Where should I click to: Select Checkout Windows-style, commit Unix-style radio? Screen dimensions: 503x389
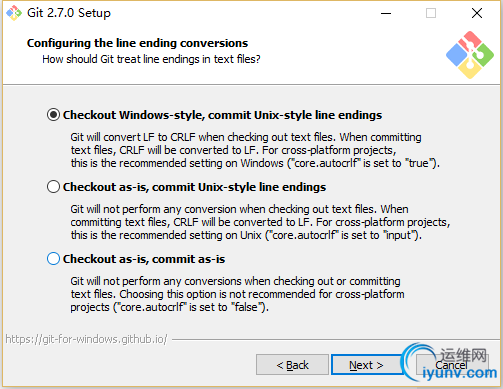(53, 115)
